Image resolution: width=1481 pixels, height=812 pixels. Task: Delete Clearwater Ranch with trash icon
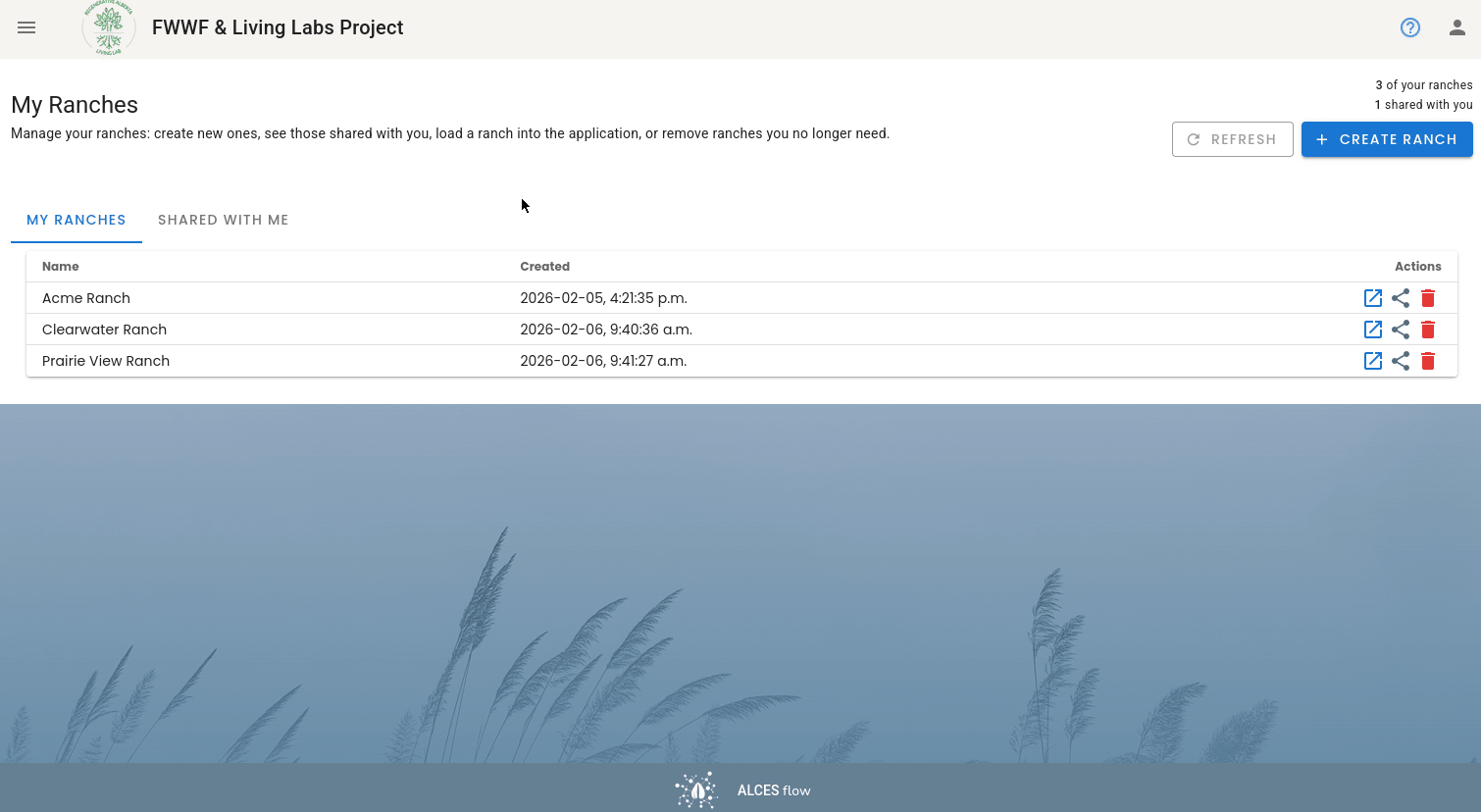(x=1428, y=330)
